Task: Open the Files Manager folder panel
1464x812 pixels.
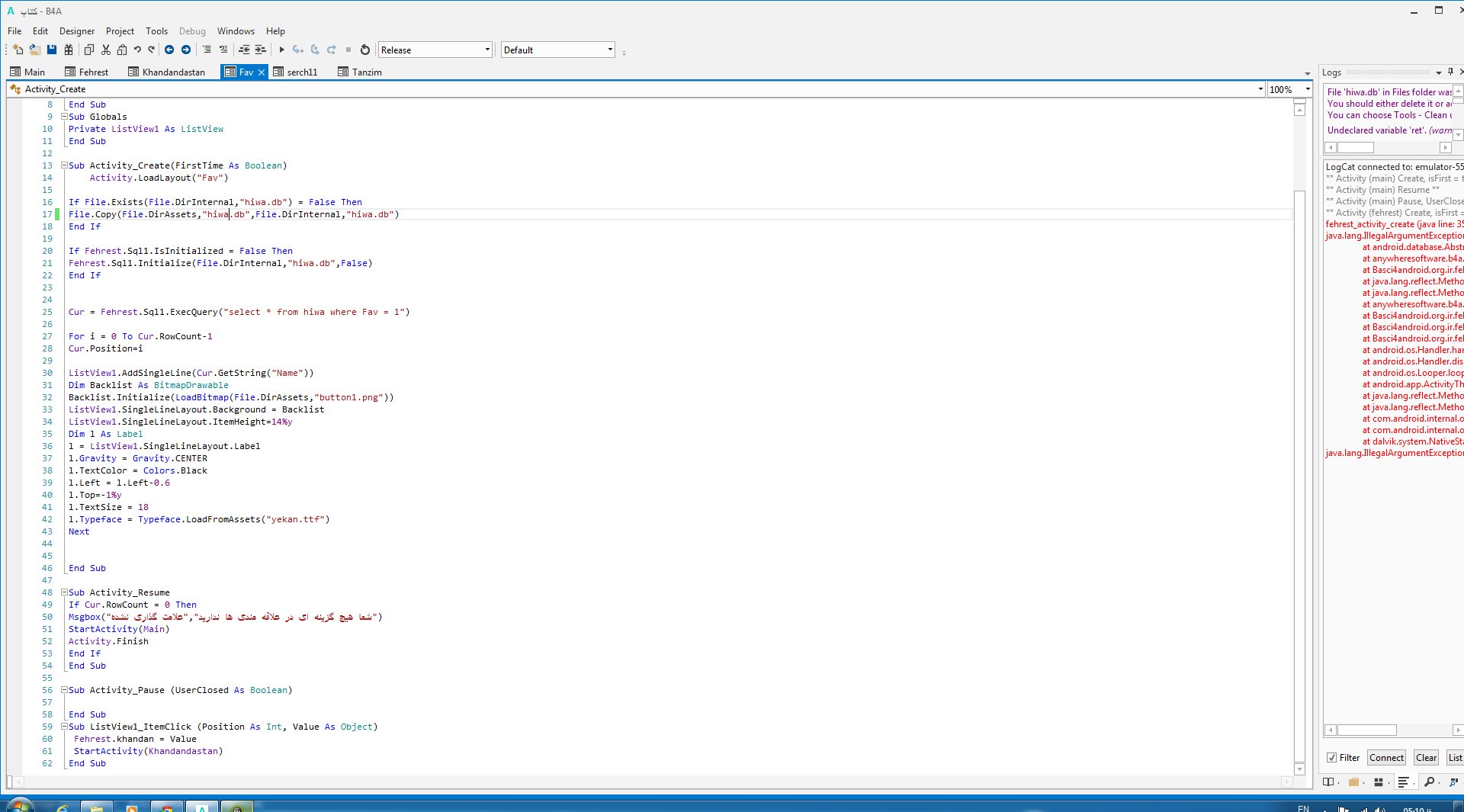Action: point(1353,782)
